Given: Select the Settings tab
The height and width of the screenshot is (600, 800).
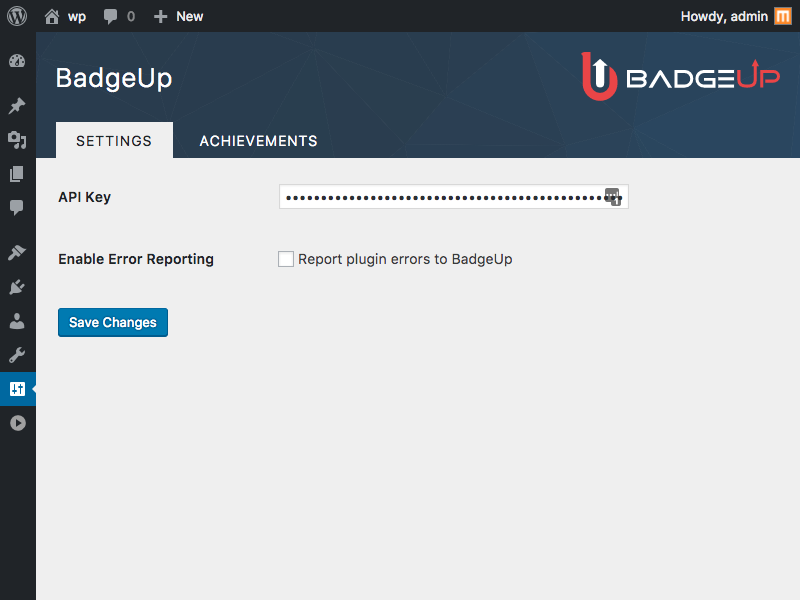Looking at the screenshot, I should pos(114,140).
